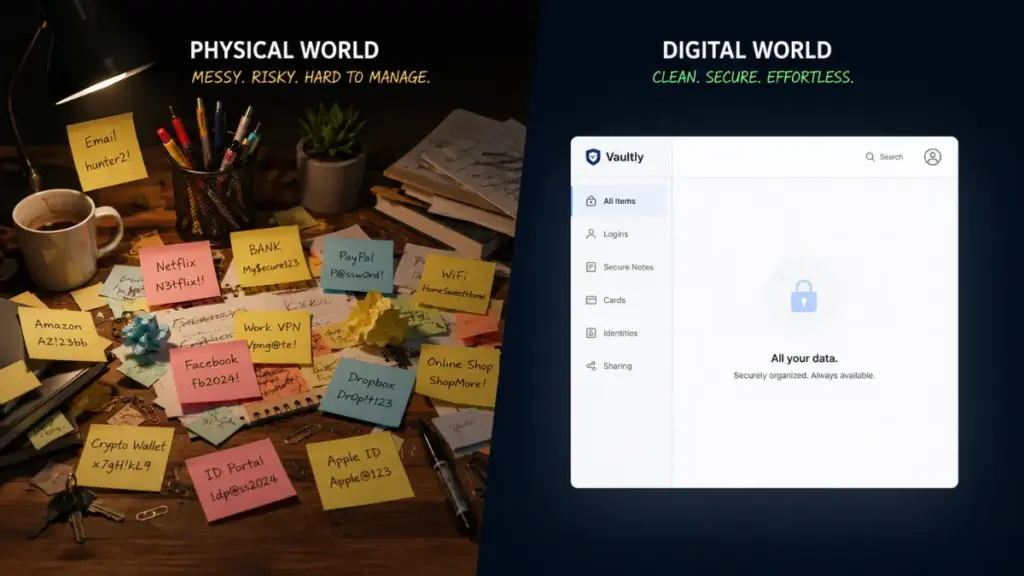Click the blue padlock illustration
This screenshot has height=576, width=1024.
click(804, 296)
